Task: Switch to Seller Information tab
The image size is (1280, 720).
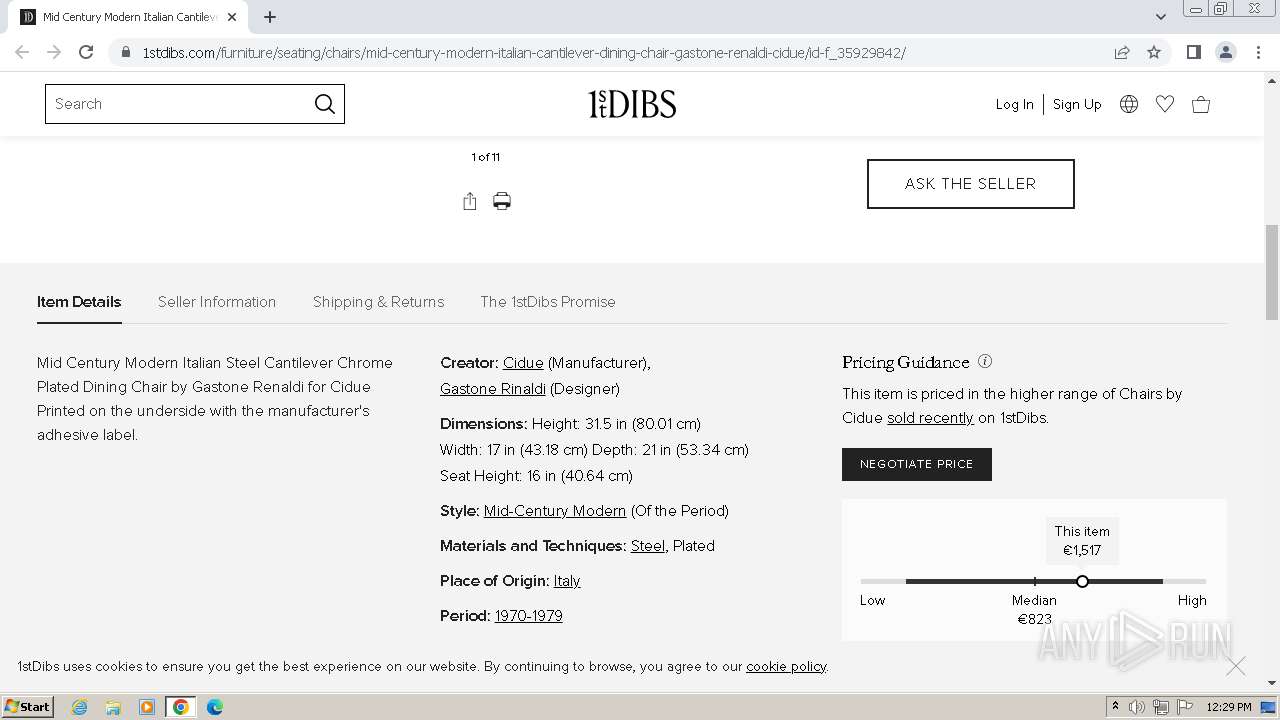Action: tap(217, 302)
